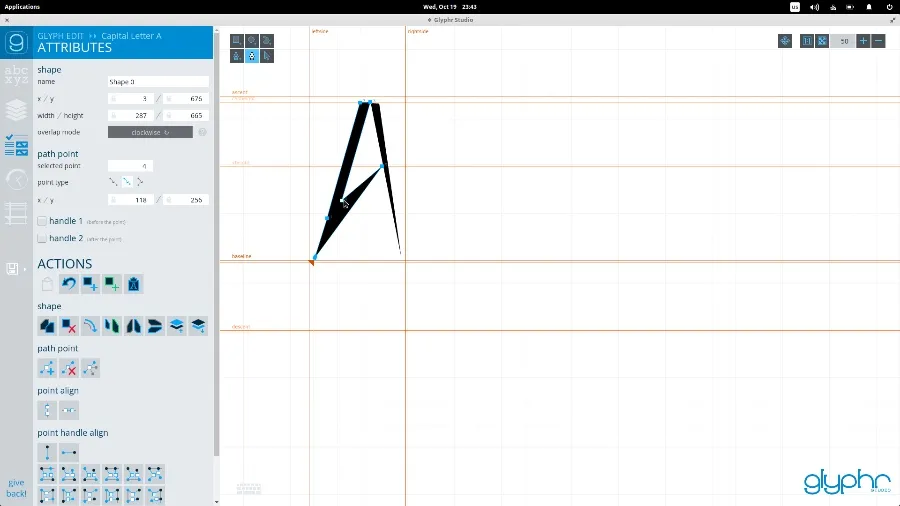Open the Glyphr navigation logo menu

coord(16,43)
